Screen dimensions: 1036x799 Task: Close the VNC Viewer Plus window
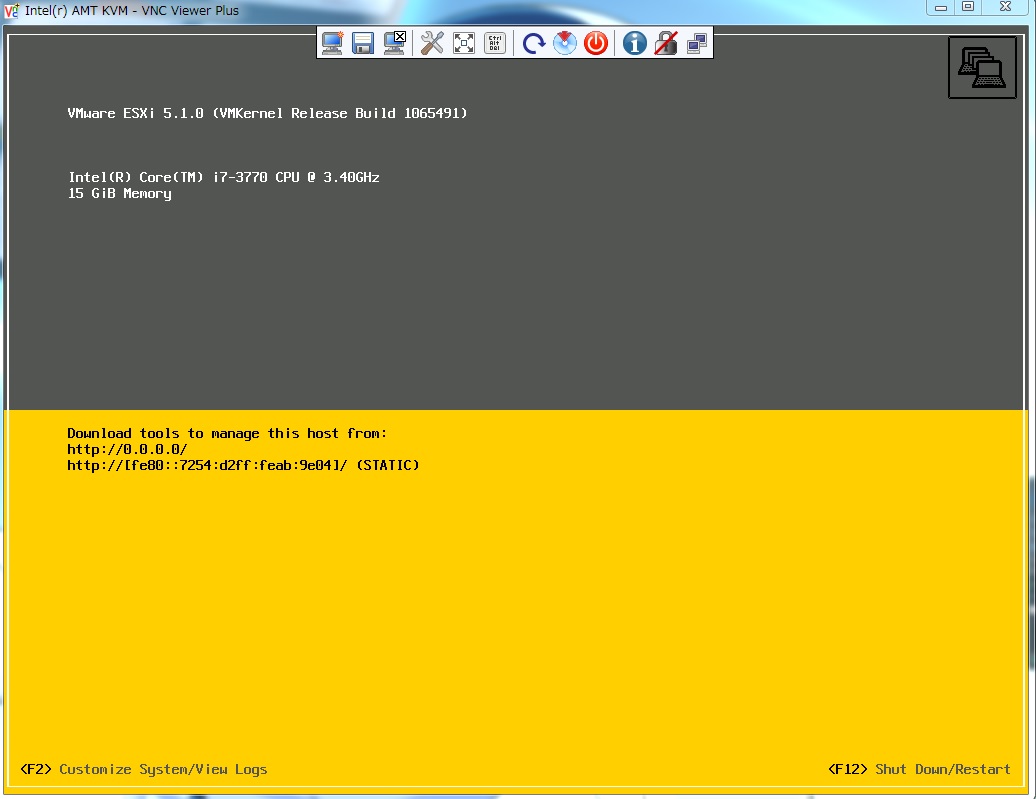click(x=1006, y=7)
